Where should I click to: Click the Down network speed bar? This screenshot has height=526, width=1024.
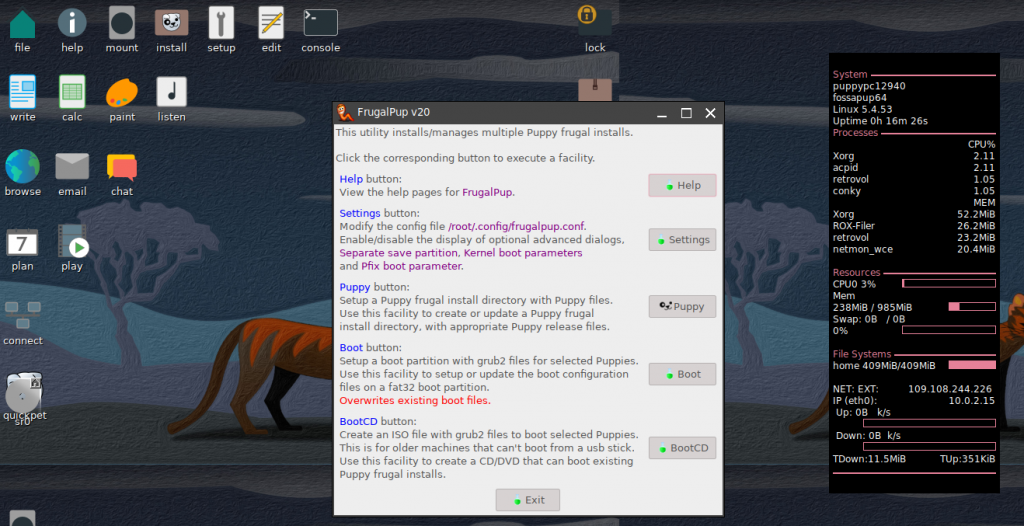pos(929,447)
